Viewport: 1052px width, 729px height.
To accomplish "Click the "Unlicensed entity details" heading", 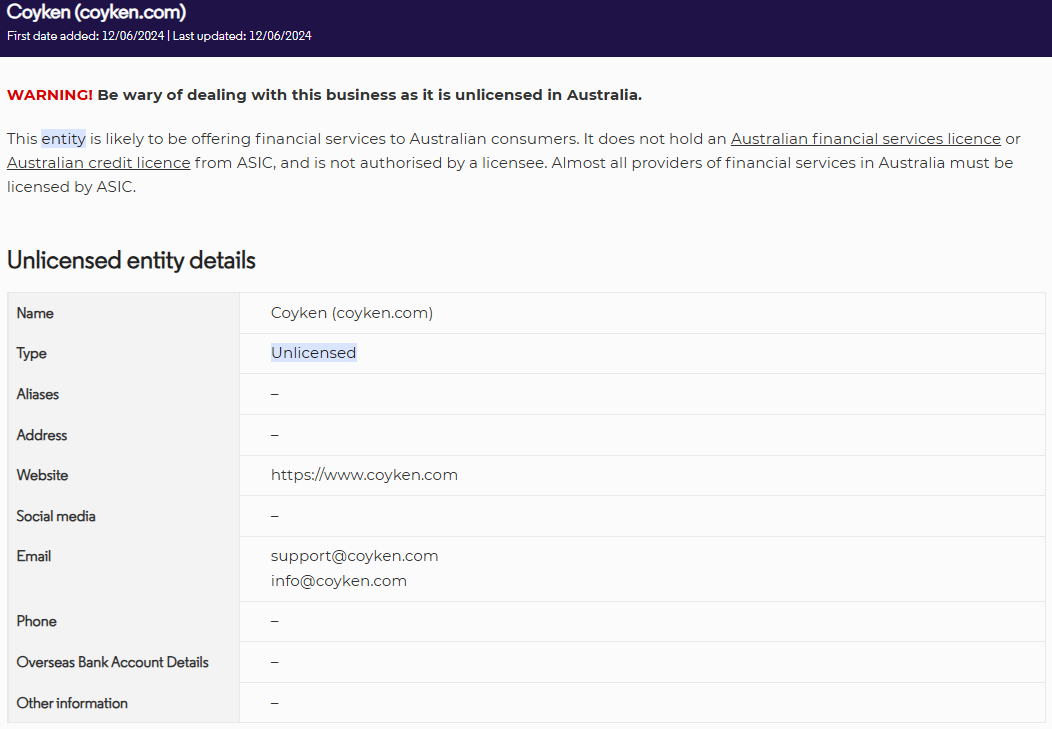I will [131, 261].
